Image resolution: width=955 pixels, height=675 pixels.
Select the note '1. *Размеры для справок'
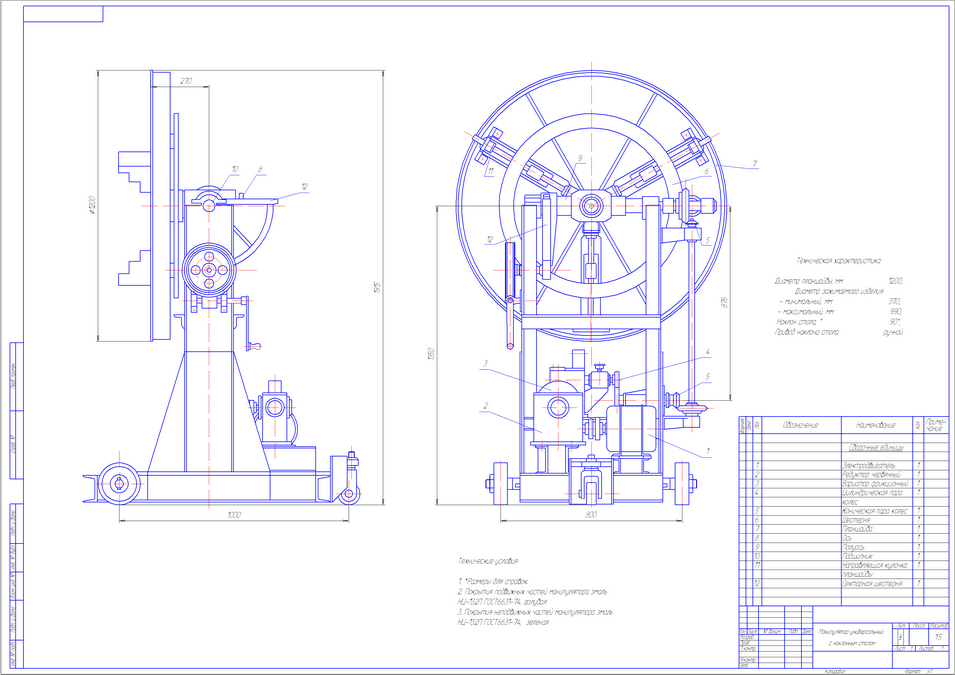(493, 581)
